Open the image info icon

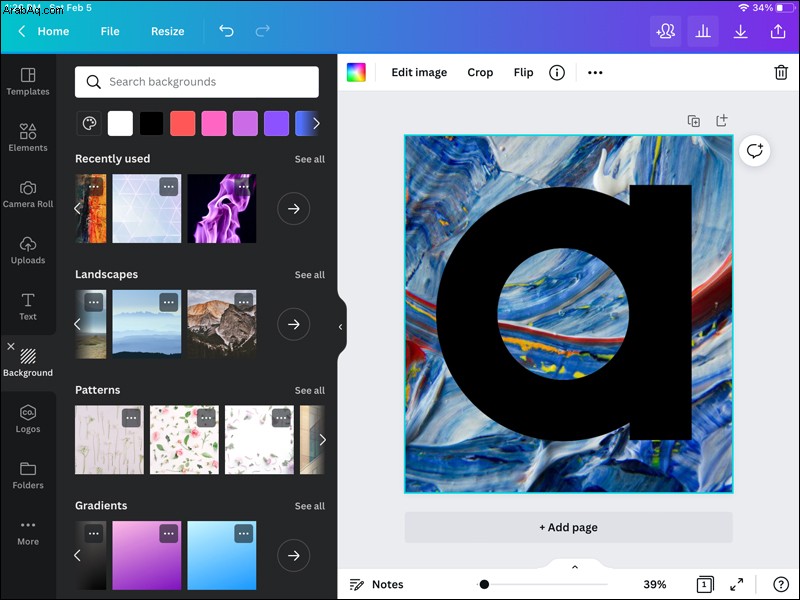point(557,72)
